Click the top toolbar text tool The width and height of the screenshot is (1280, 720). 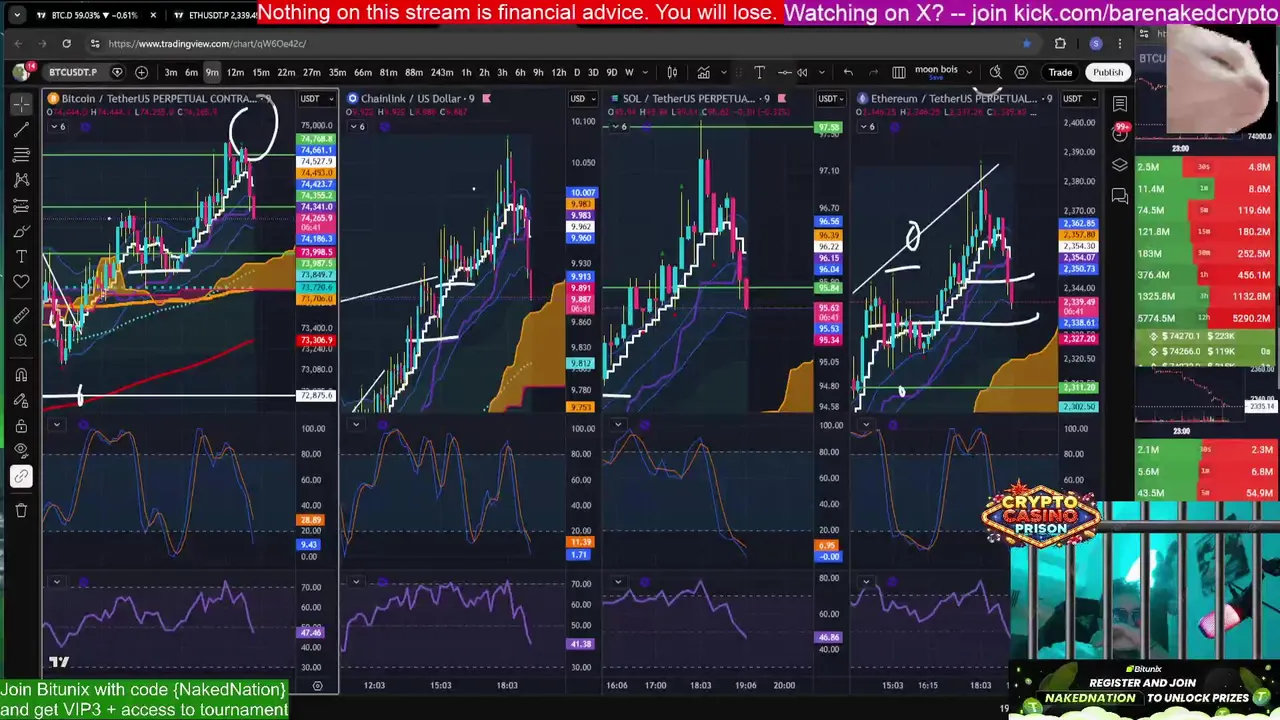coord(760,72)
